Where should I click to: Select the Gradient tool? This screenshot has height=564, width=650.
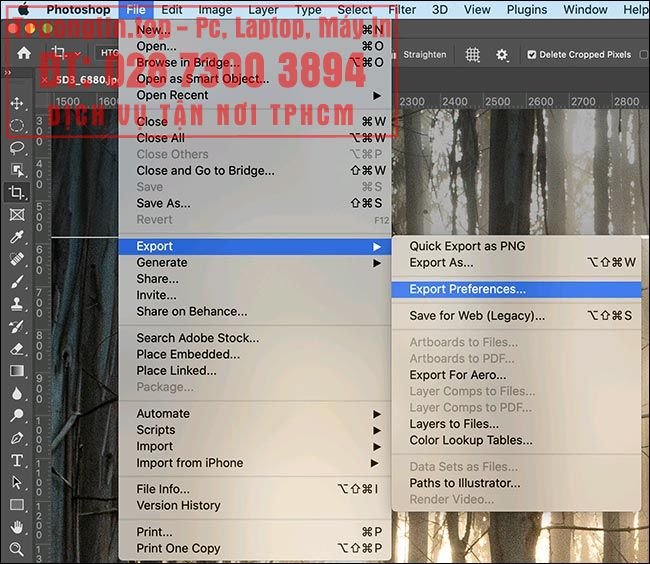coord(17,371)
